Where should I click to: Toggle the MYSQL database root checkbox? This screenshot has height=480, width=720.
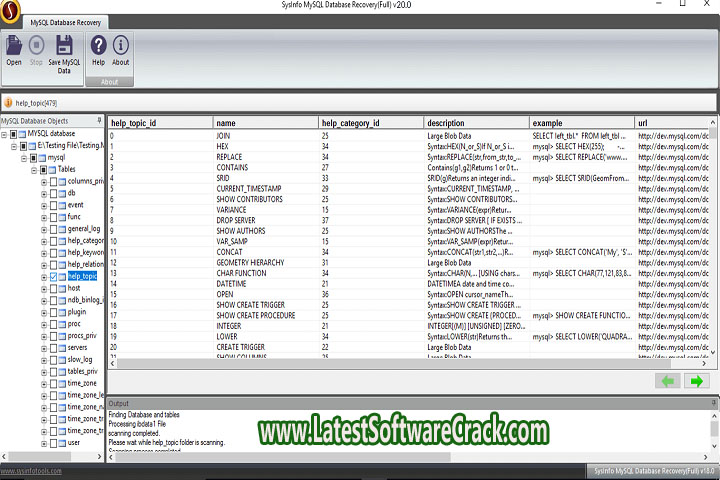(13, 134)
